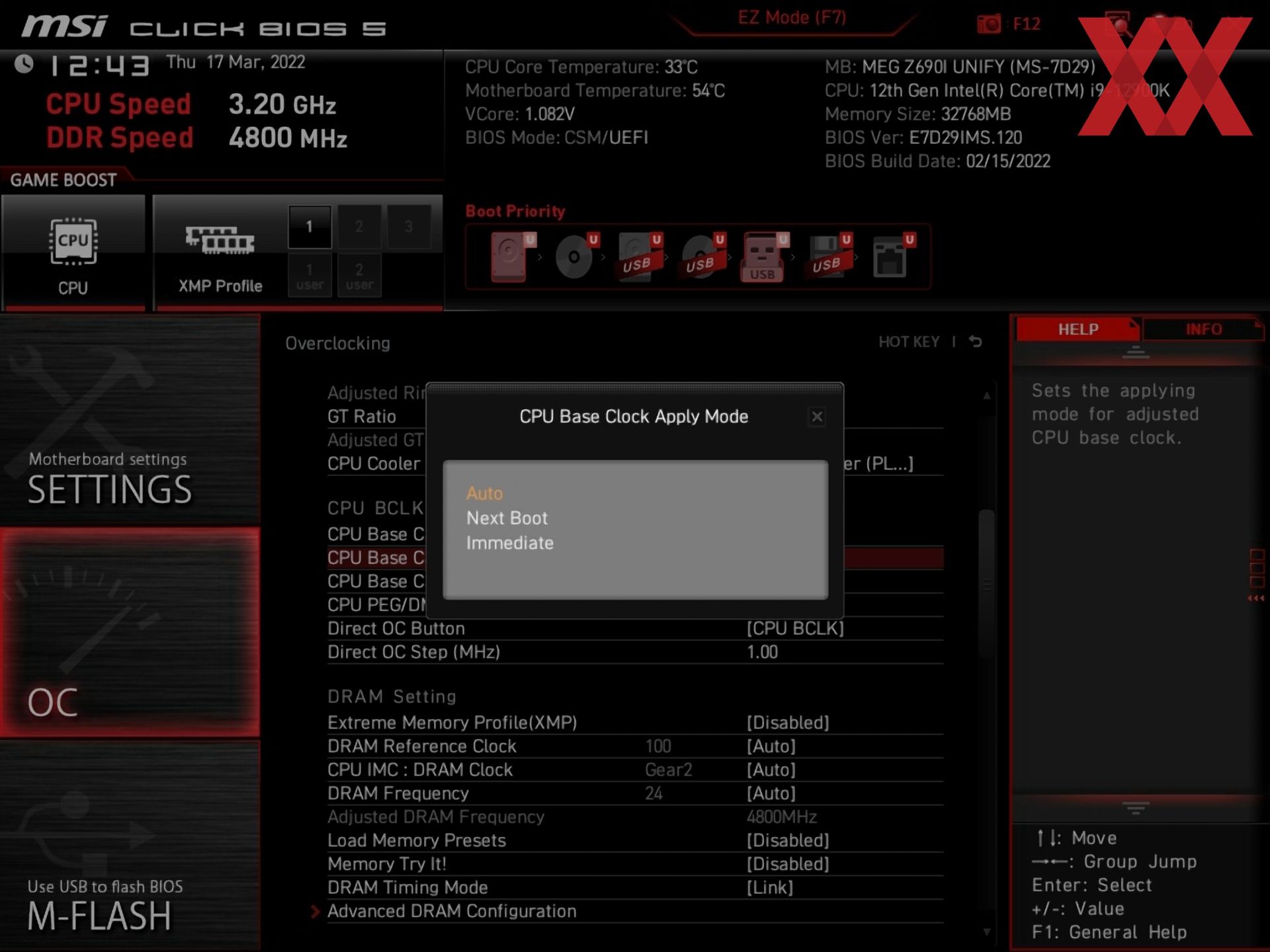Switch to EZ Mode (F7)

tap(792, 17)
